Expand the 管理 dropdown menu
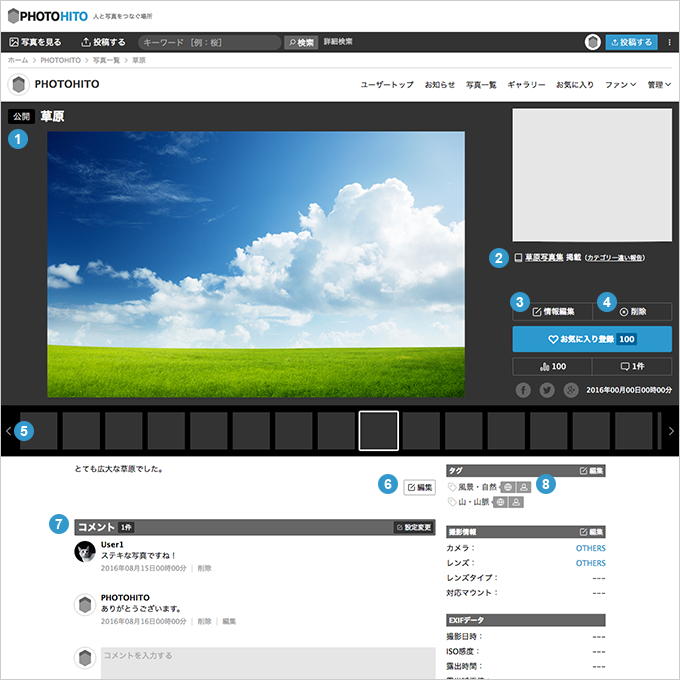680x680 pixels. (x=659, y=85)
